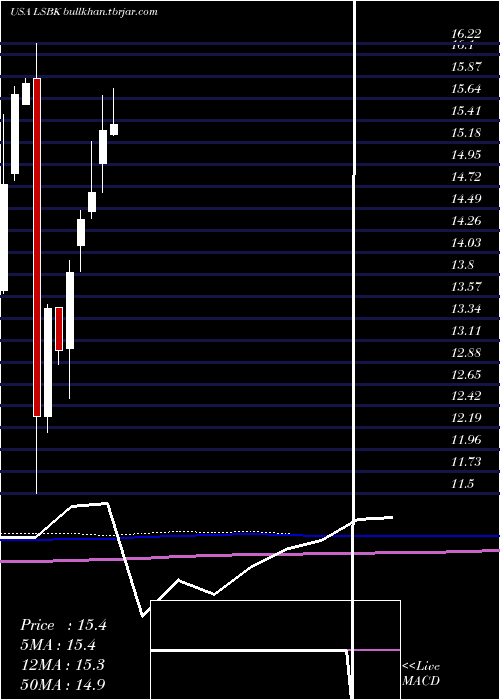
Task: Click the 11.73 price axis label
Action: 466,462
